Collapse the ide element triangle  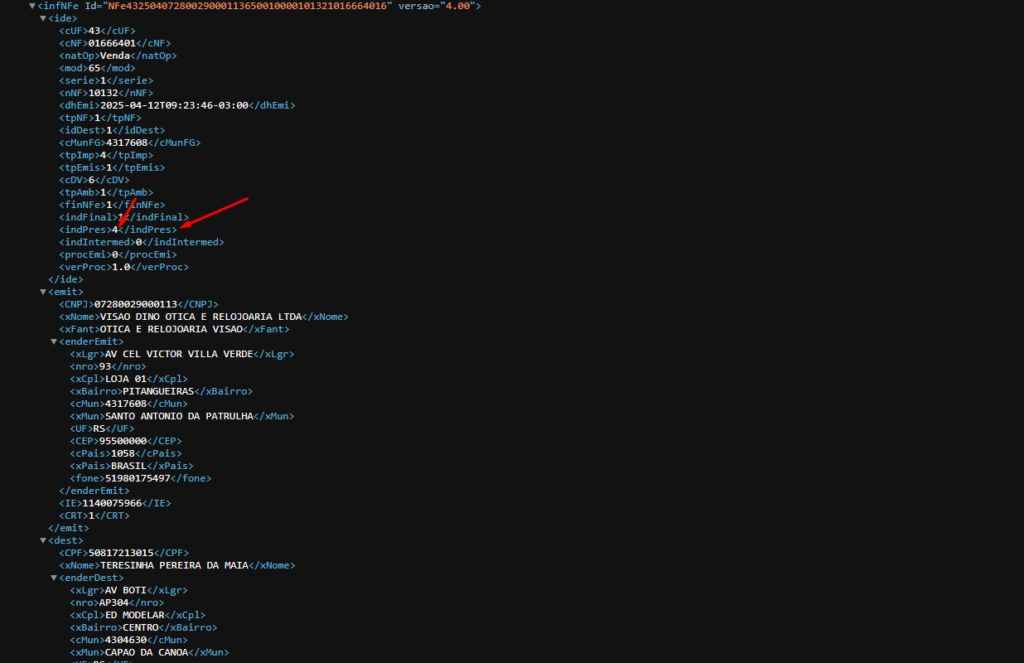(43, 18)
